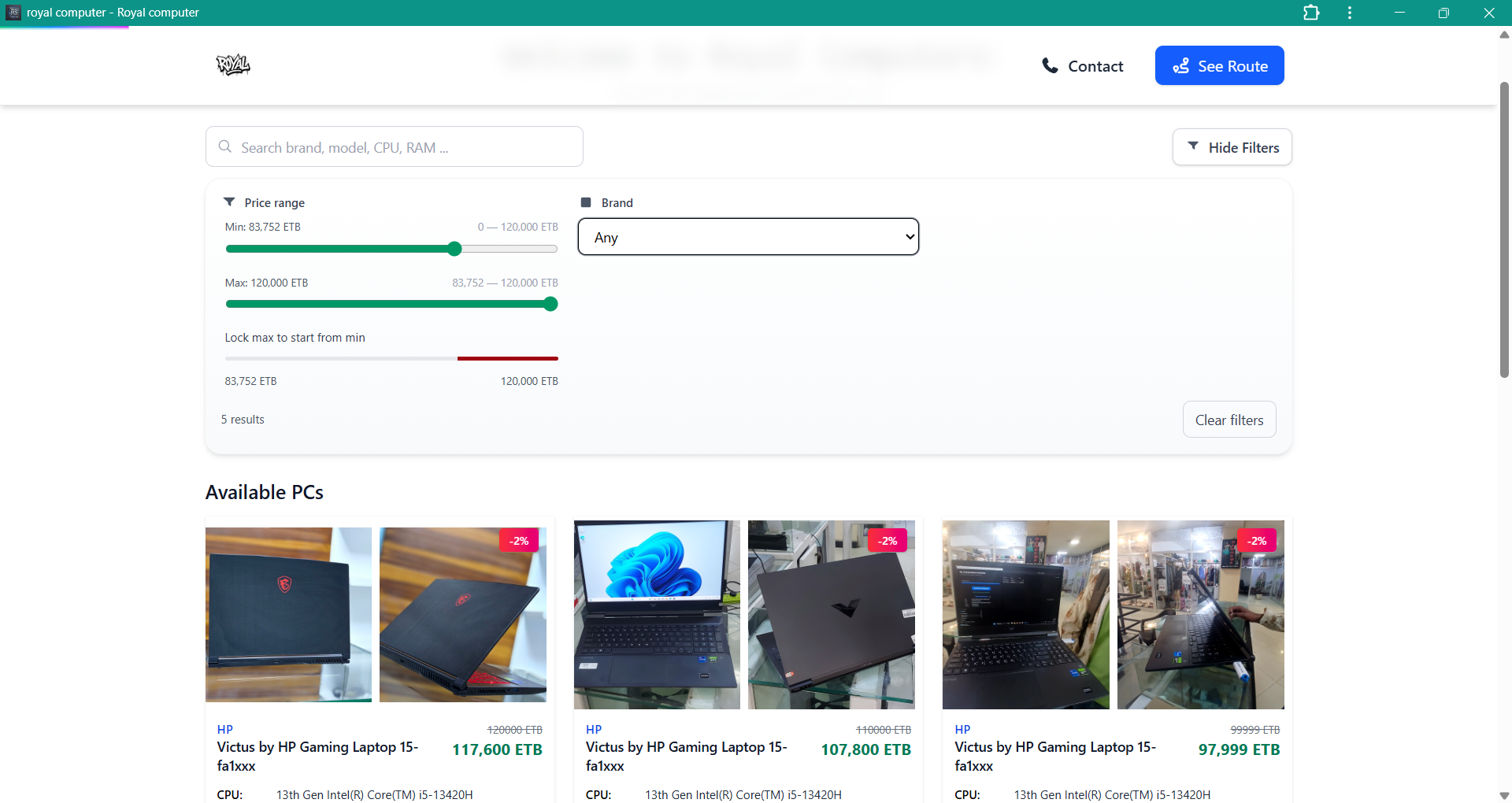Viewport: 1512px width, 803px height.
Task: Click the funnel icon on Hide Filters button
Action: pyautogui.click(x=1193, y=146)
